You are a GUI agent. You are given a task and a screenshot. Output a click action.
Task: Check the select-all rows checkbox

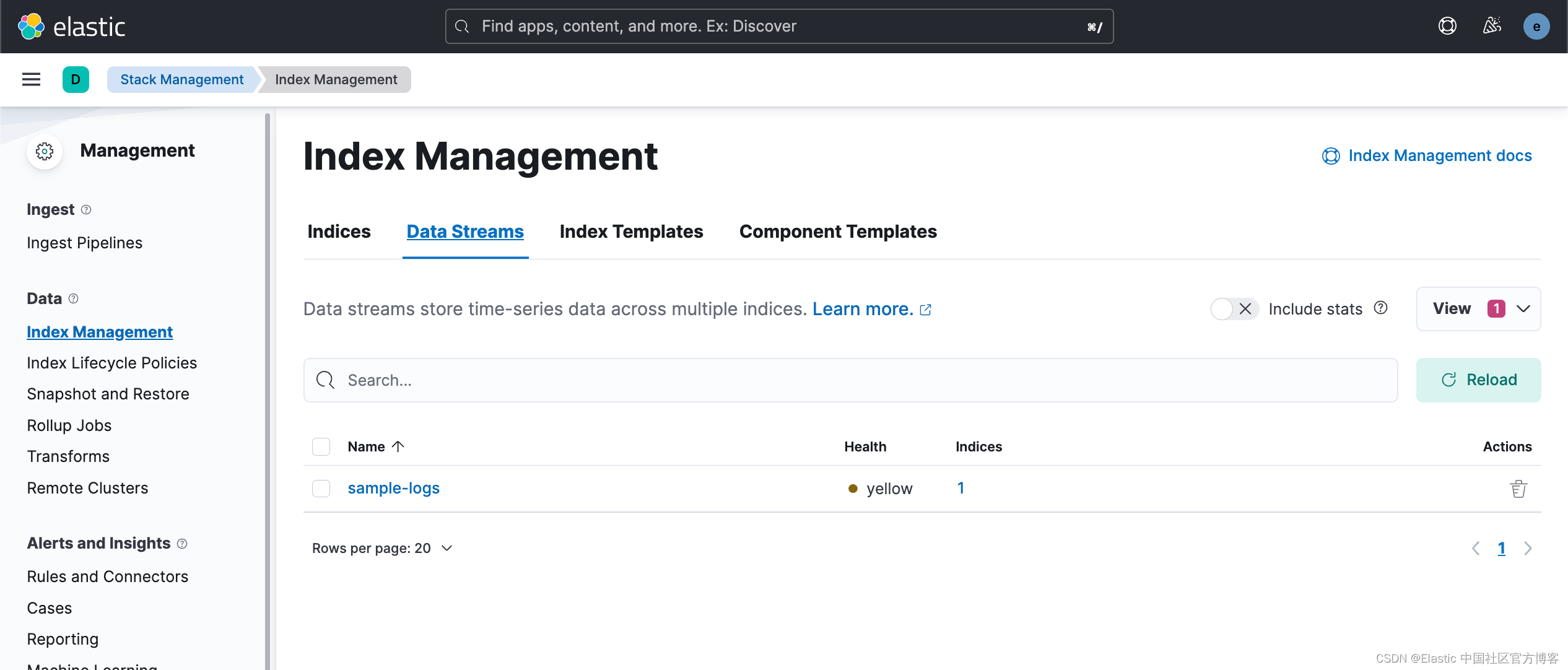coord(321,446)
